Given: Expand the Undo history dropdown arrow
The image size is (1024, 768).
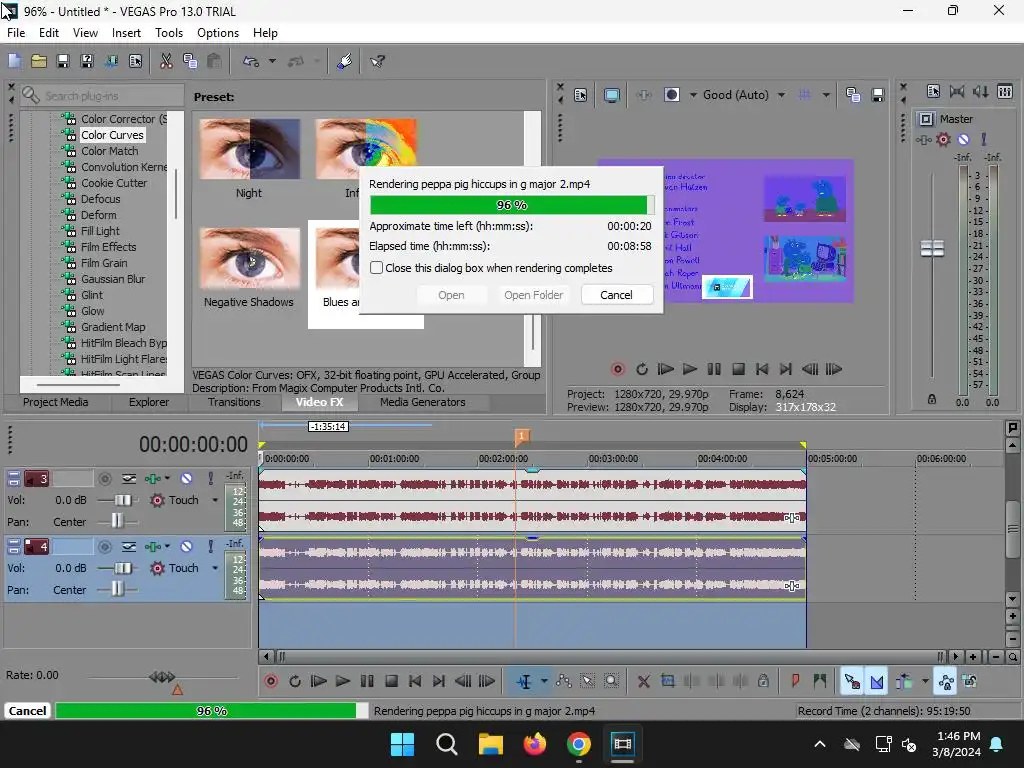Looking at the screenshot, I should [x=272, y=61].
